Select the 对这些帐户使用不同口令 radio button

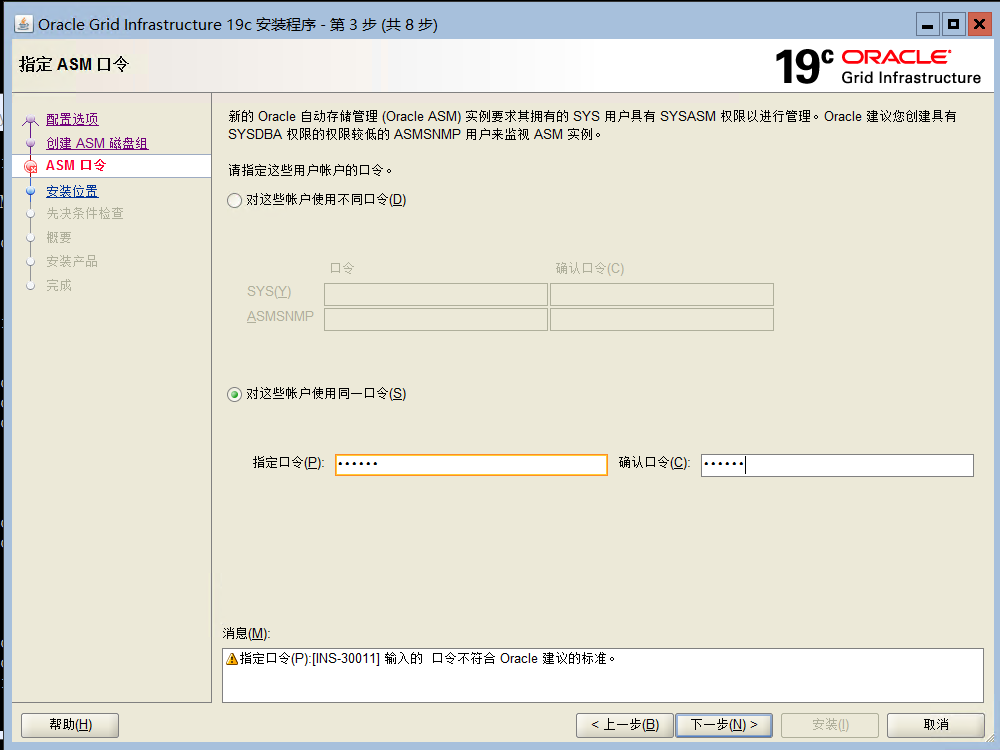coord(233,200)
